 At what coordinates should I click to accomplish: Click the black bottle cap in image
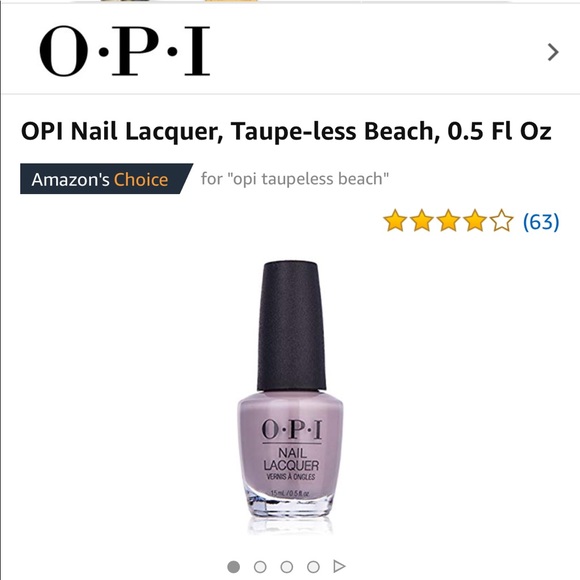[291, 326]
